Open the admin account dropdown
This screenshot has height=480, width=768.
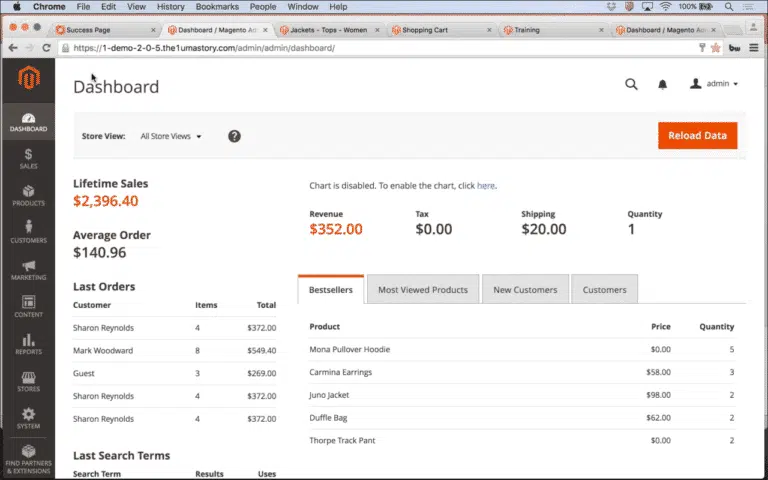[x=714, y=84]
